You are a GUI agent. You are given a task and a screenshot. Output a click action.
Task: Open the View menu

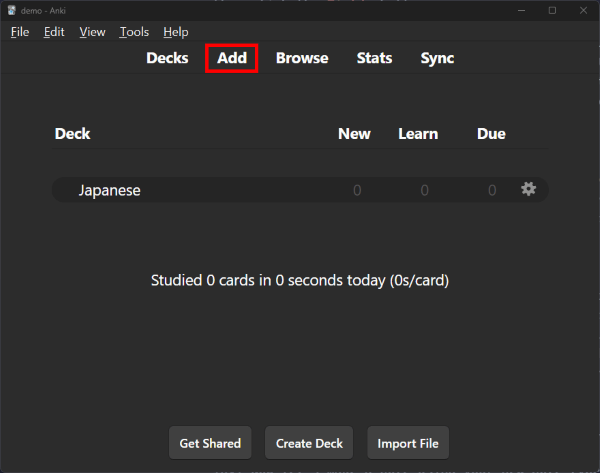[x=92, y=32]
